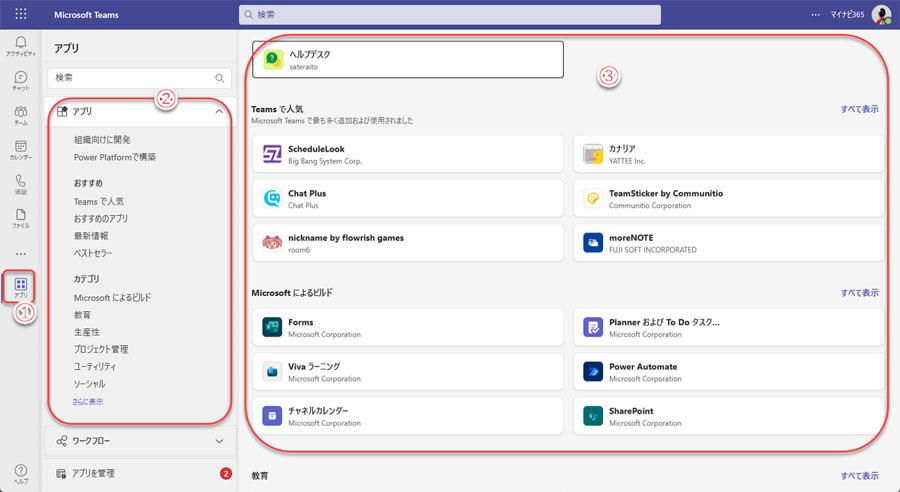Select Microsoft によるビルド in sidebar
The image size is (900, 492).
coord(112,297)
